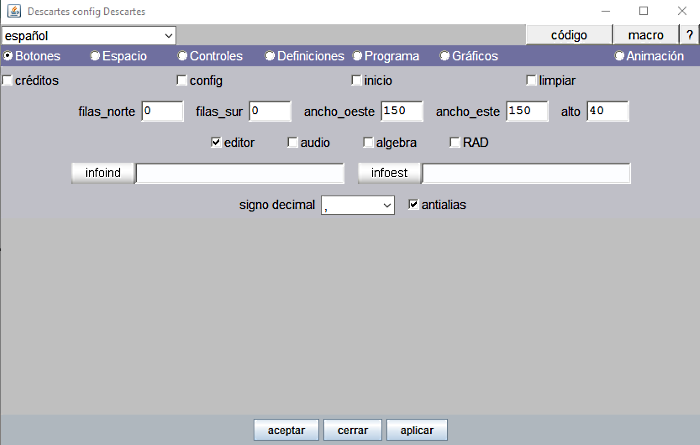The height and width of the screenshot is (445, 700).
Task: Click the infoind text field
Action: point(240,173)
